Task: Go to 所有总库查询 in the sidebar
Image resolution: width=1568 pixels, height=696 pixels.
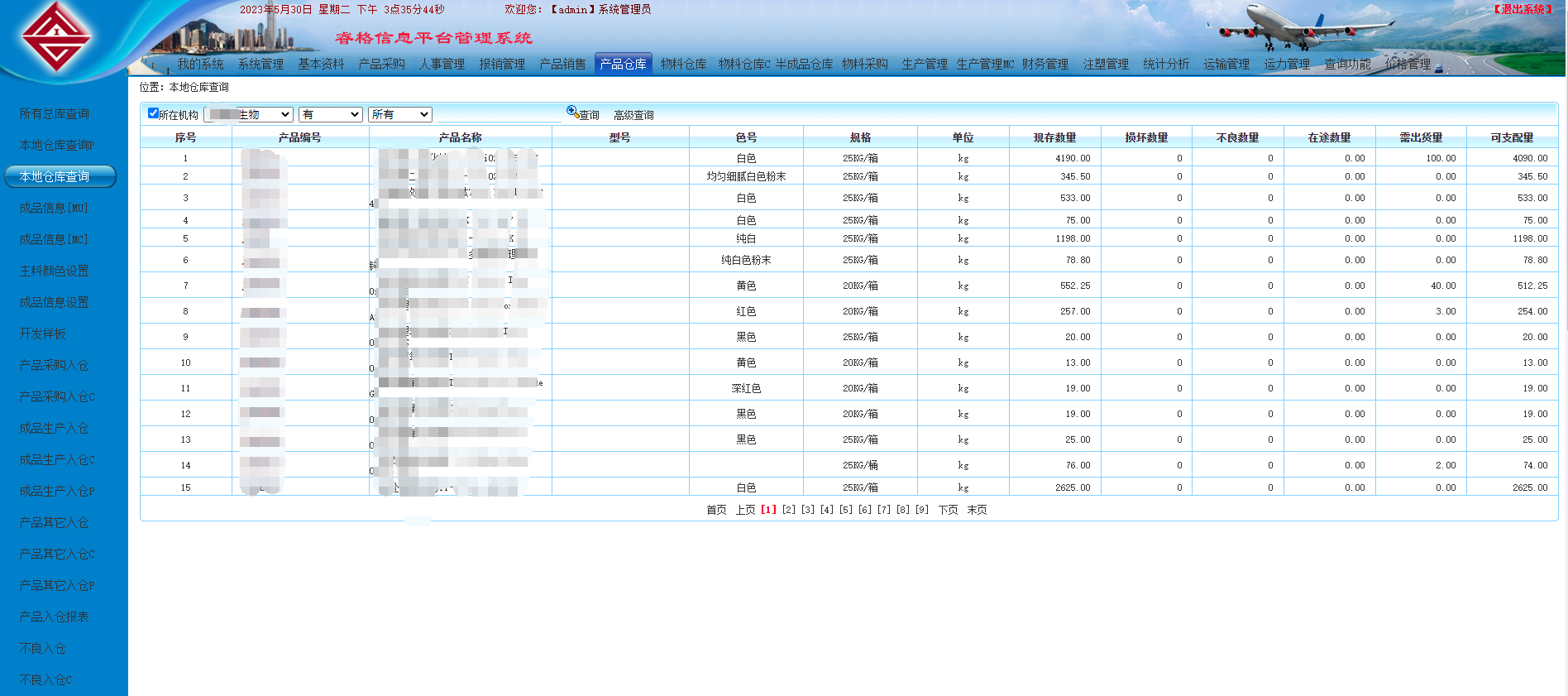Action: (x=55, y=113)
